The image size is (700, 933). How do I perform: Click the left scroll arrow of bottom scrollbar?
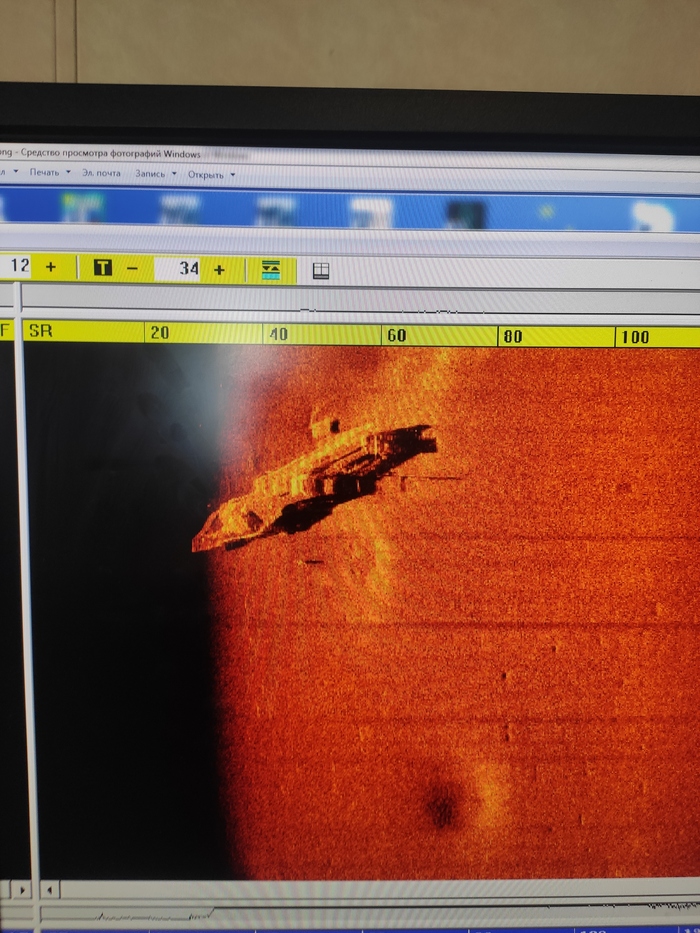point(50,888)
